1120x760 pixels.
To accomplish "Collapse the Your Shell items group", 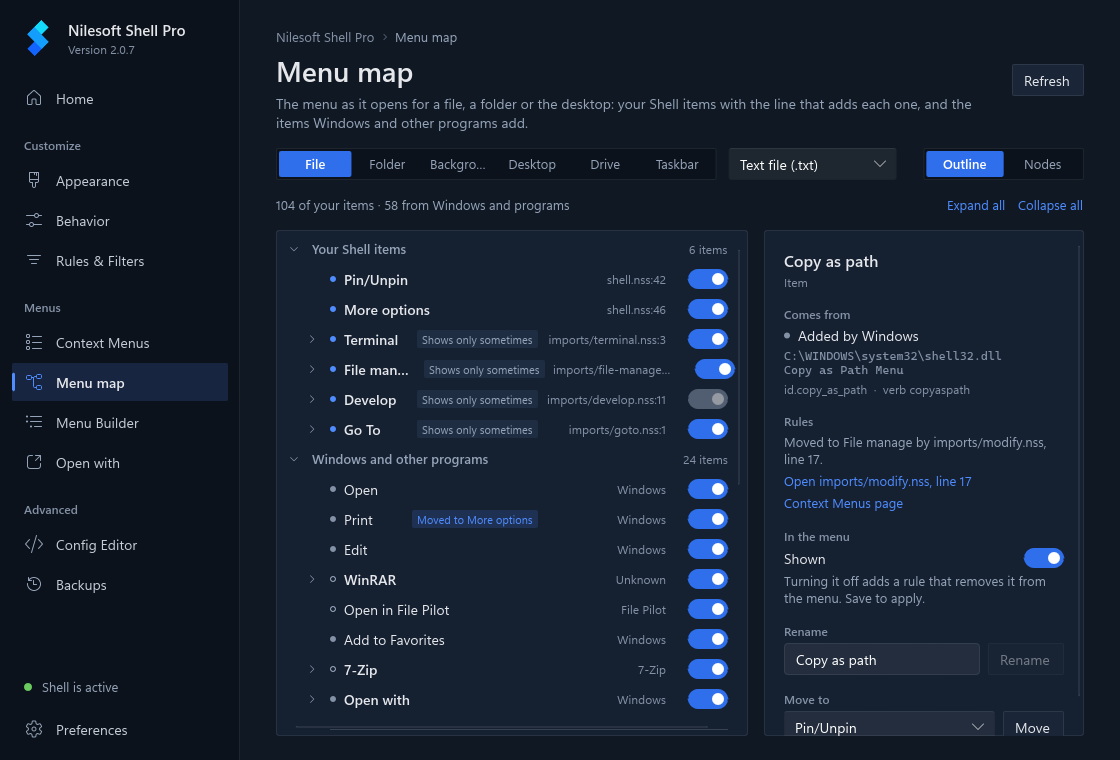I will pyautogui.click(x=294, y=249).
